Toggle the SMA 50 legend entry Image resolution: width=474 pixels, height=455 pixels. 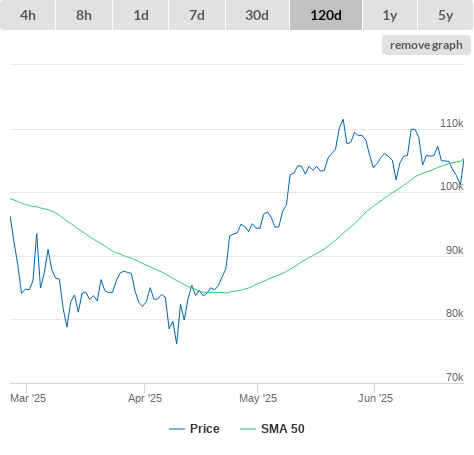(283, 429)
